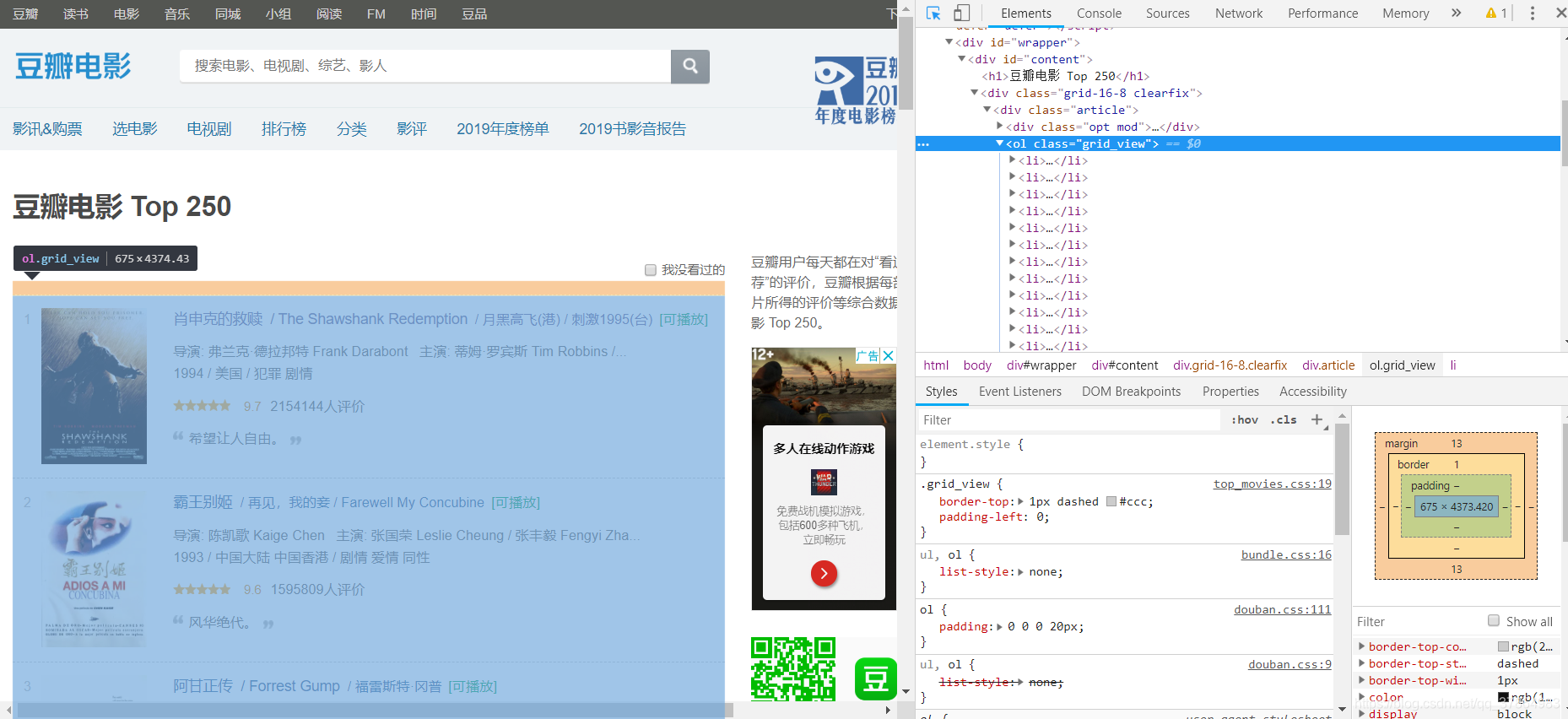The image size is (1568, 719).
Task: Toggle the device toolbar icon
Action: click(x=961, y=13)
